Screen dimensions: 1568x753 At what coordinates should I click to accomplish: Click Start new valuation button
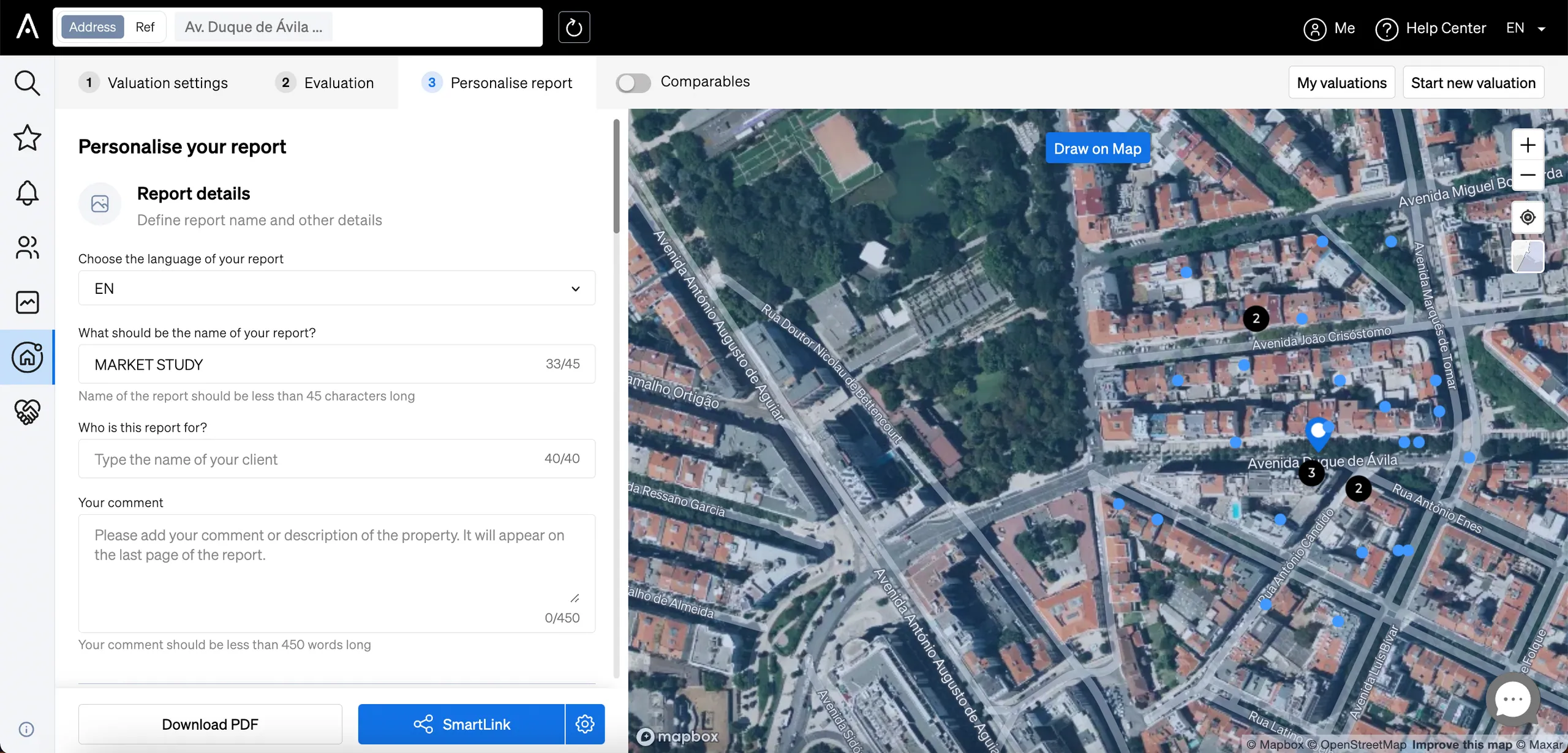click(x=1473, y=83)
